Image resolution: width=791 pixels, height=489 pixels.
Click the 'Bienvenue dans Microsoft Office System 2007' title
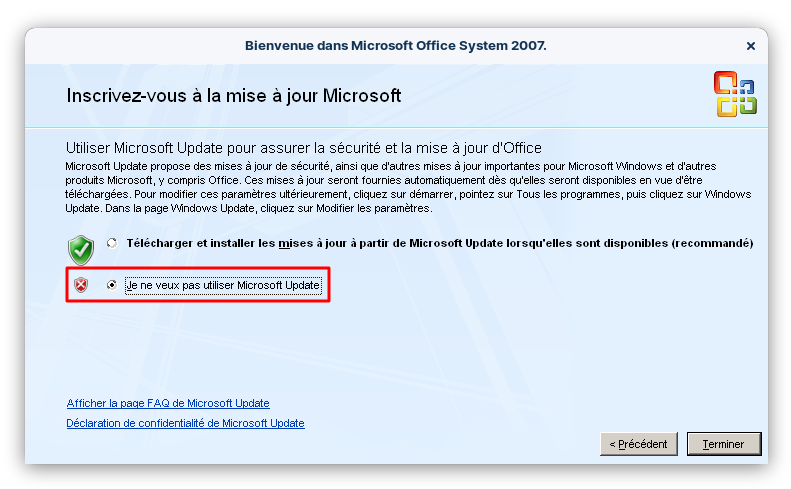[x=396, y=46]
